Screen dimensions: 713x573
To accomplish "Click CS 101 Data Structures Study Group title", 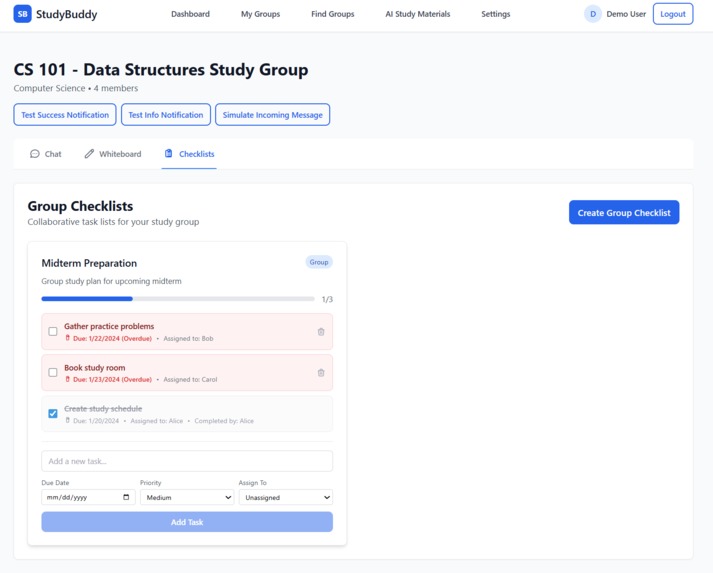I will pyautogui.click(x=161, y=70).
